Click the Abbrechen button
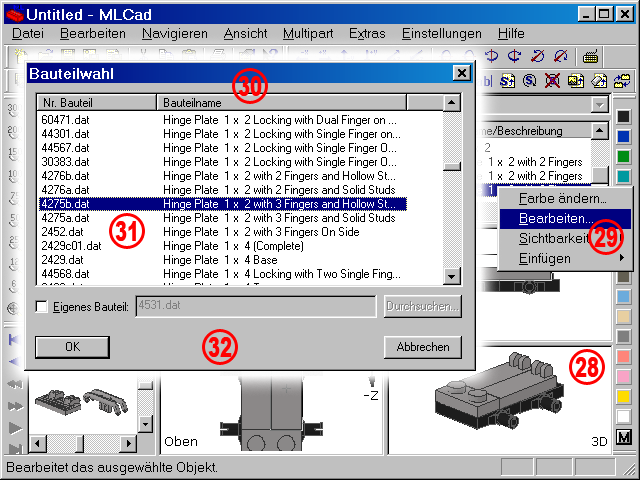The height and width of the screenshot is (480, 640). [x=423, y=347]
